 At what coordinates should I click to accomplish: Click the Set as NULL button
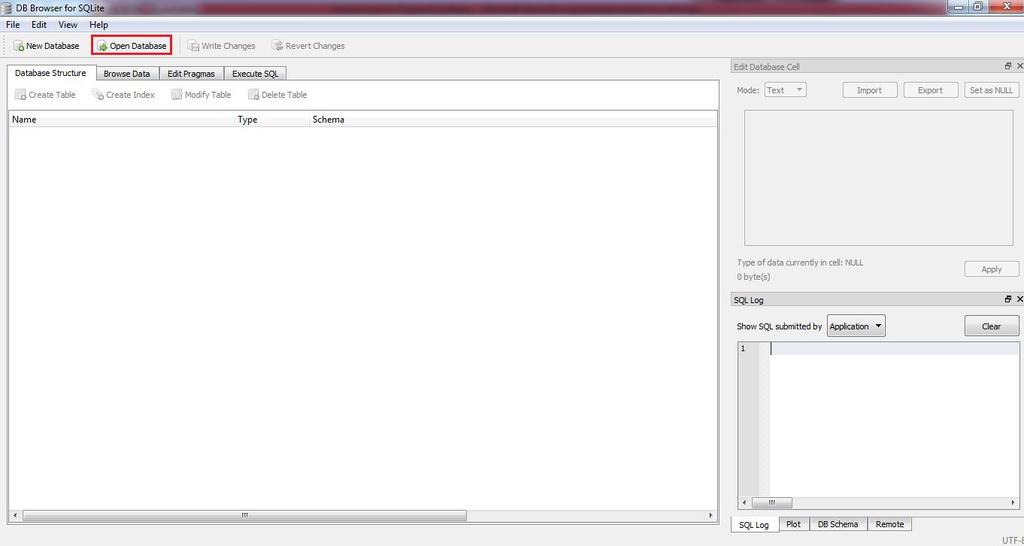pos(991,90)
